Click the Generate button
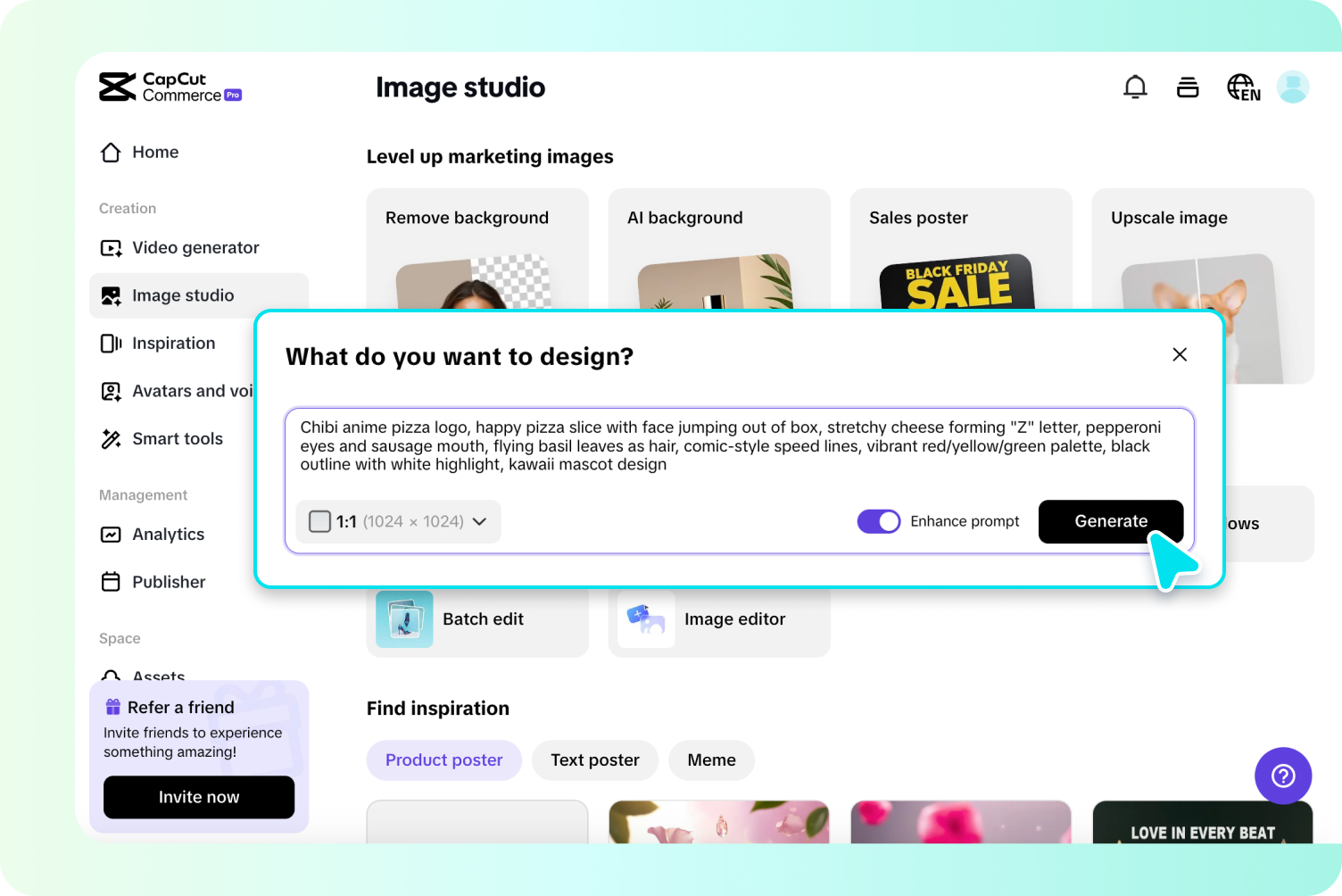 [x=1111, y=521]
